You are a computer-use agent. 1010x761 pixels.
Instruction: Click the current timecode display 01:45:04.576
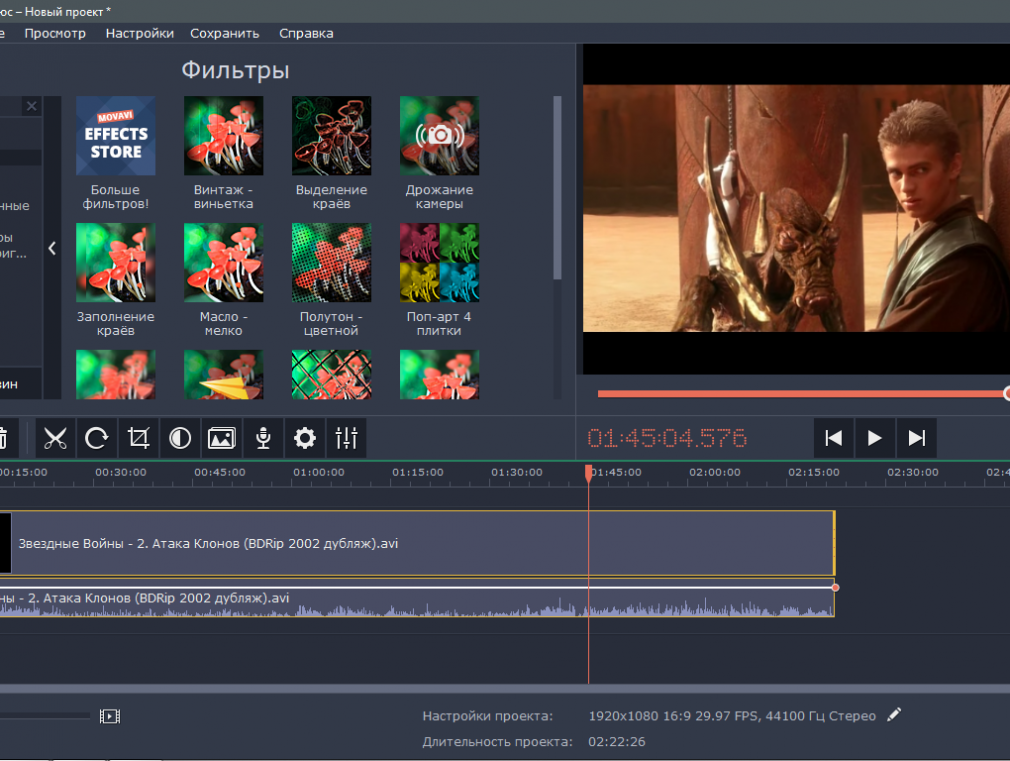667,438
